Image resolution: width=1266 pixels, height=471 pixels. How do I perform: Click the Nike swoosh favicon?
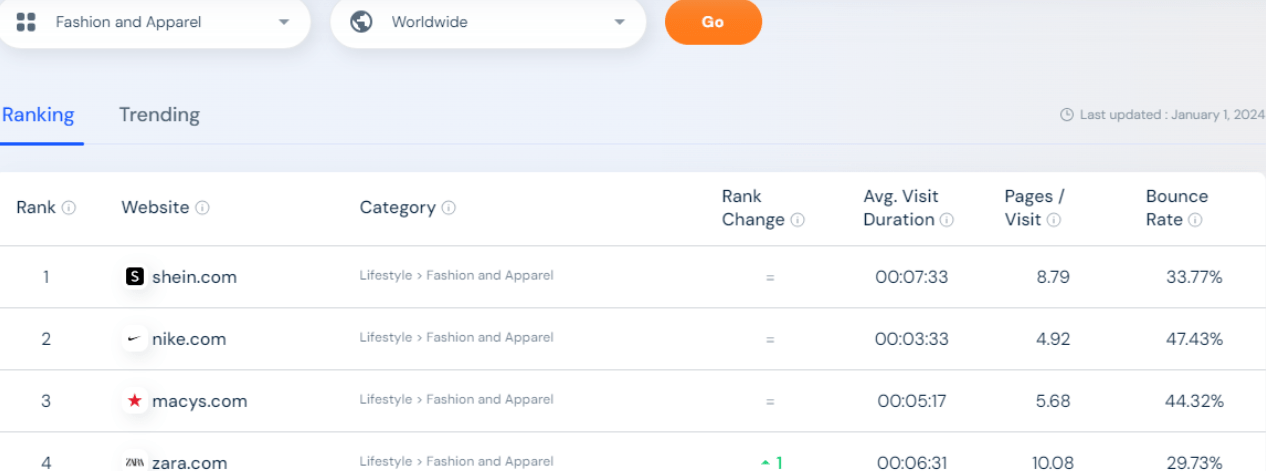click(x=135, y=339)
